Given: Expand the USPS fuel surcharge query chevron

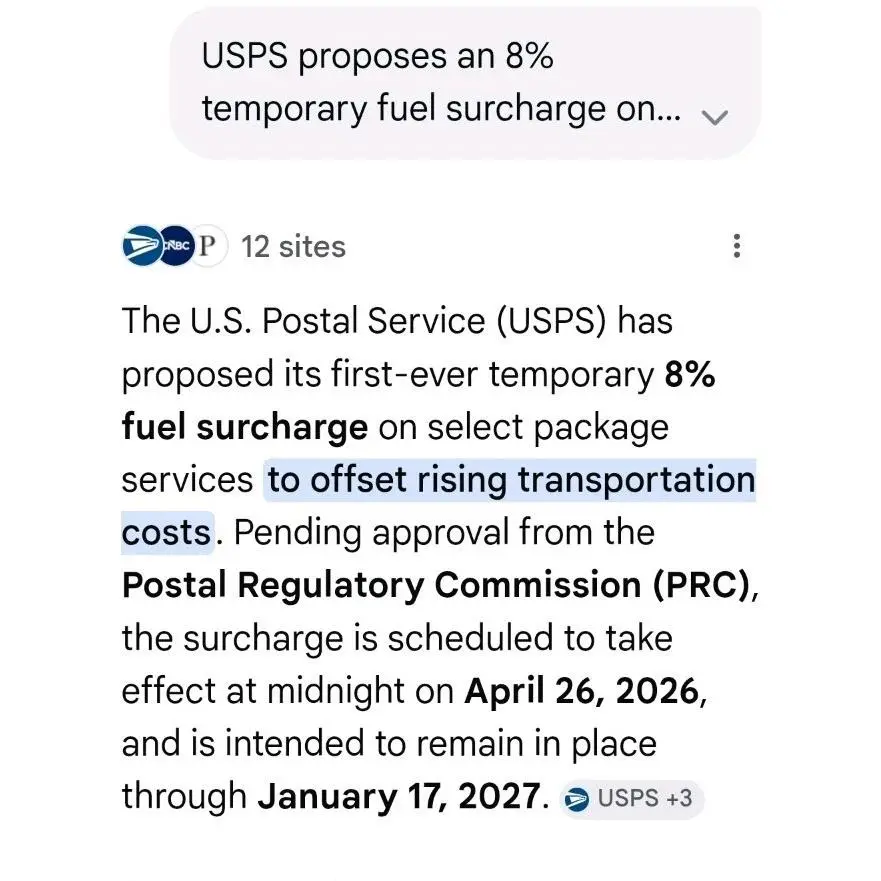Looking at the screenshot, I should click(x=715, y=117).
